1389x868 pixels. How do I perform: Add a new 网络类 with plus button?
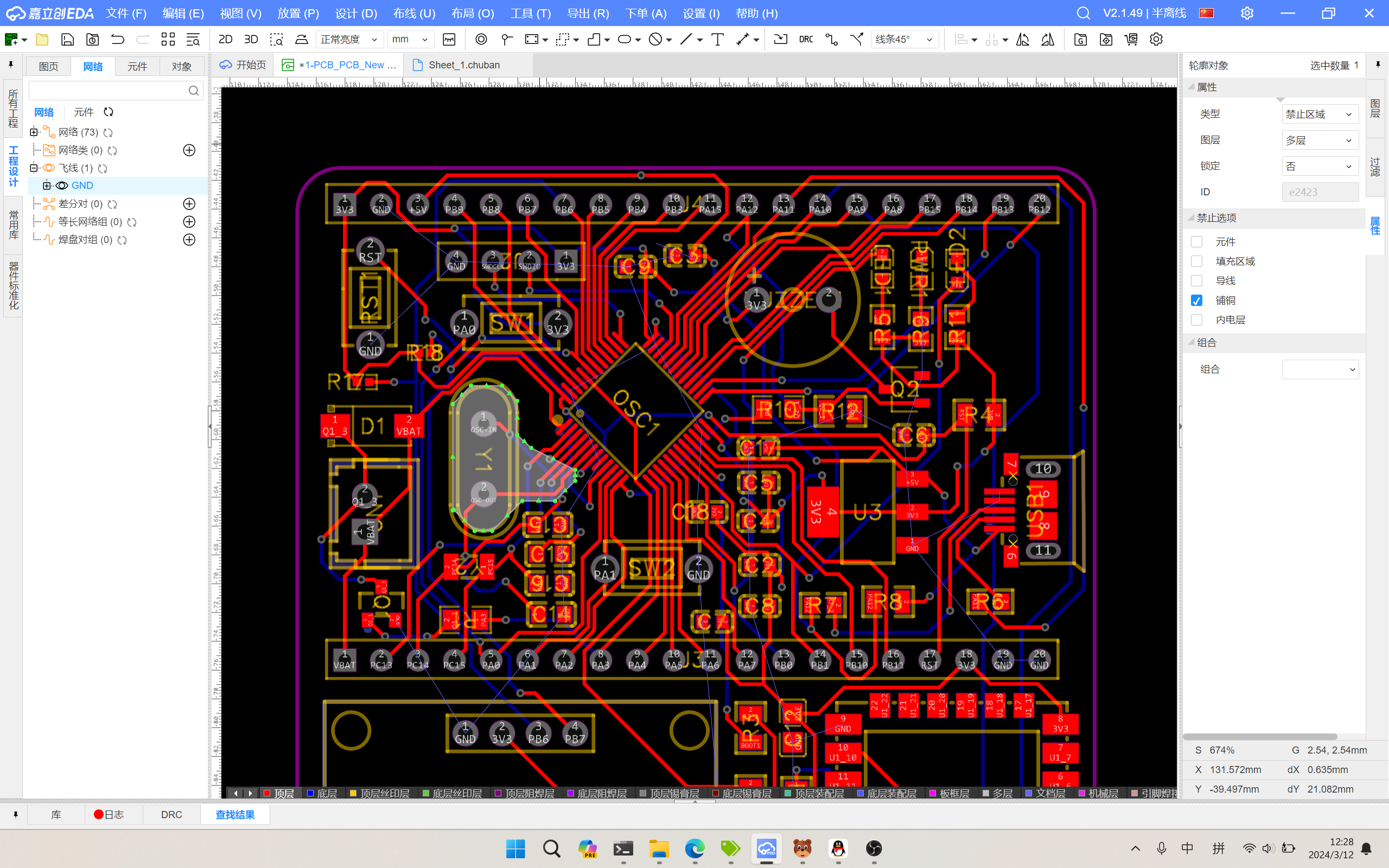pos(189,150)
